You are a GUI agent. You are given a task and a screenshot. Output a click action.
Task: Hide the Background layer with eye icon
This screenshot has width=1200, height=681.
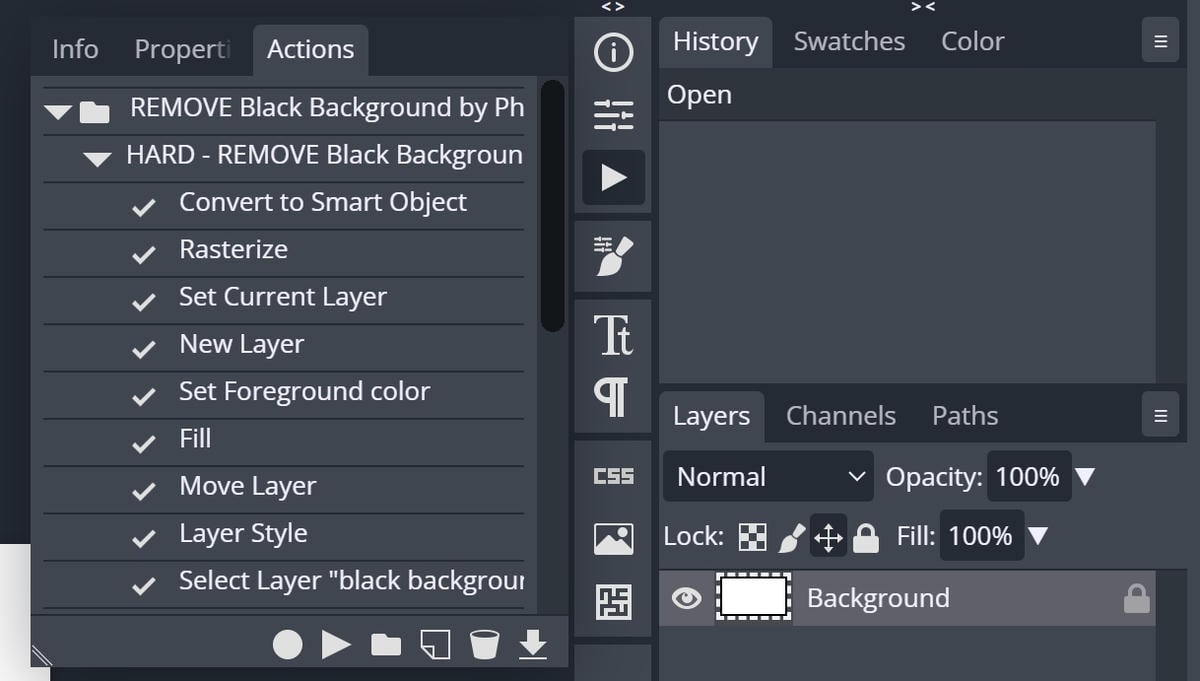686,598
